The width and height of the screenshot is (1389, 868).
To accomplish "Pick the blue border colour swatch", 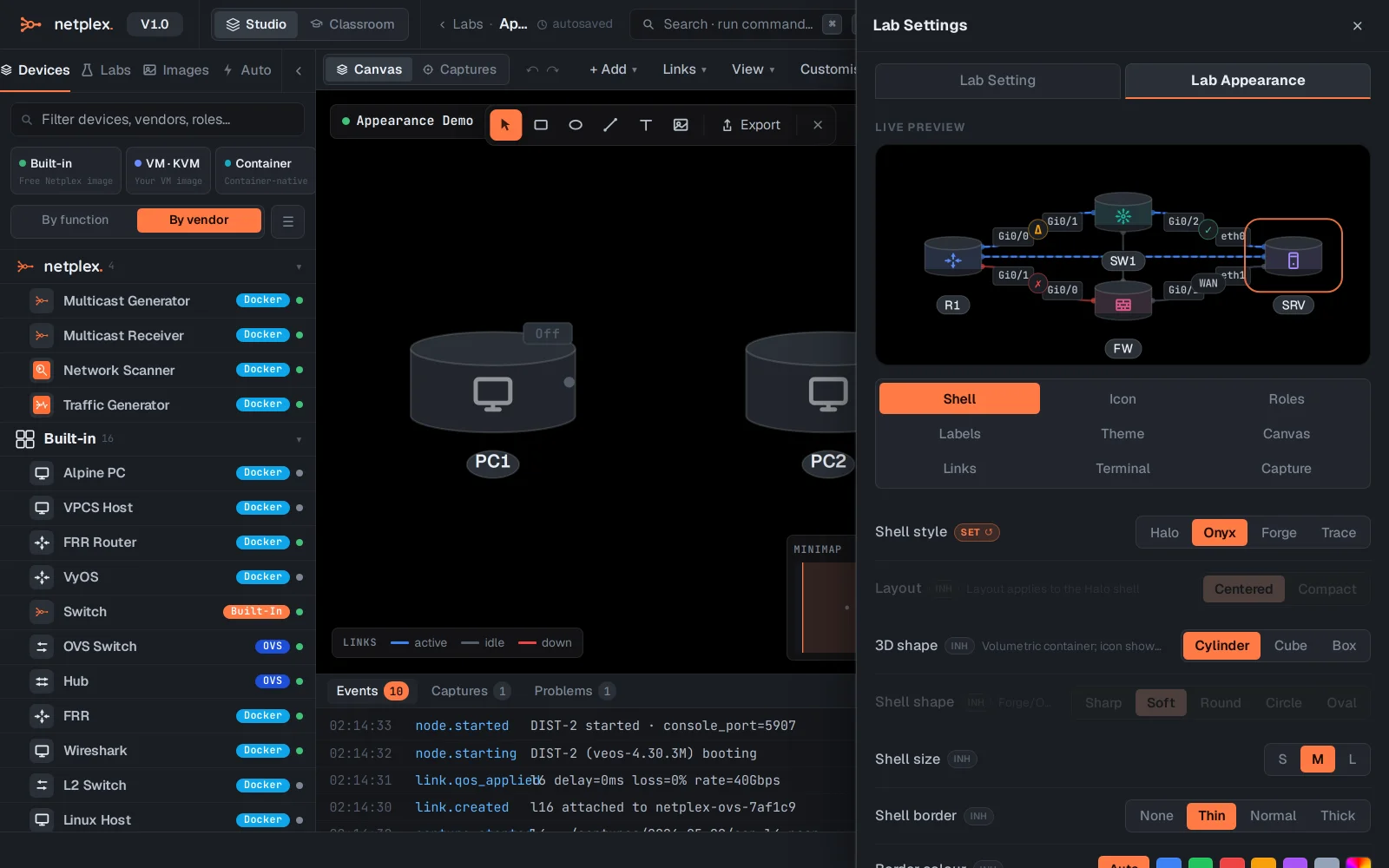I will pos(1168,863).
